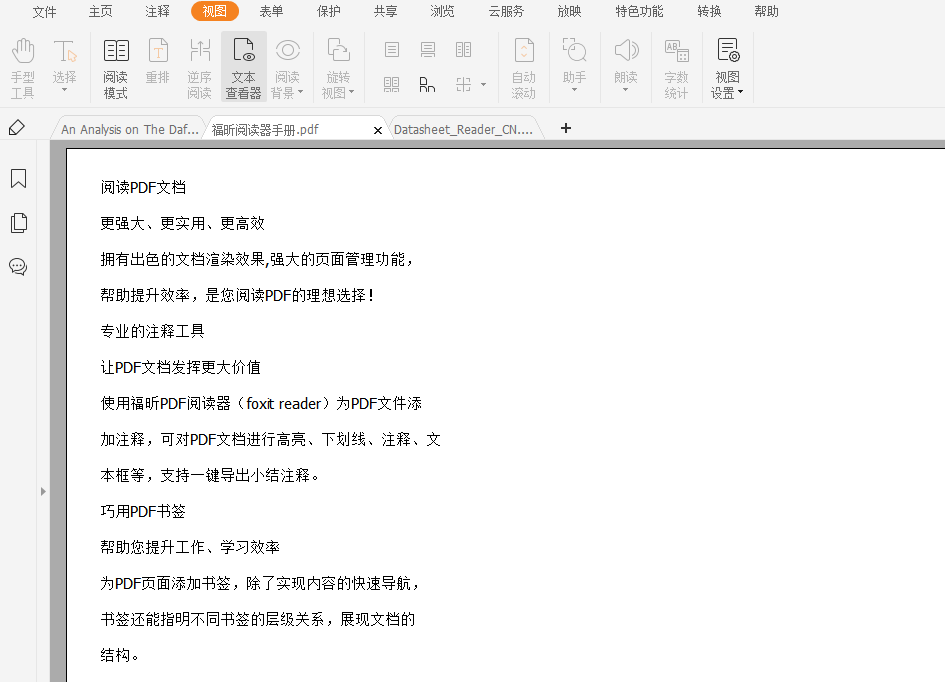945x682 pixels.
Task: Open the 文件 (File) menu
Action: point(44,11)
